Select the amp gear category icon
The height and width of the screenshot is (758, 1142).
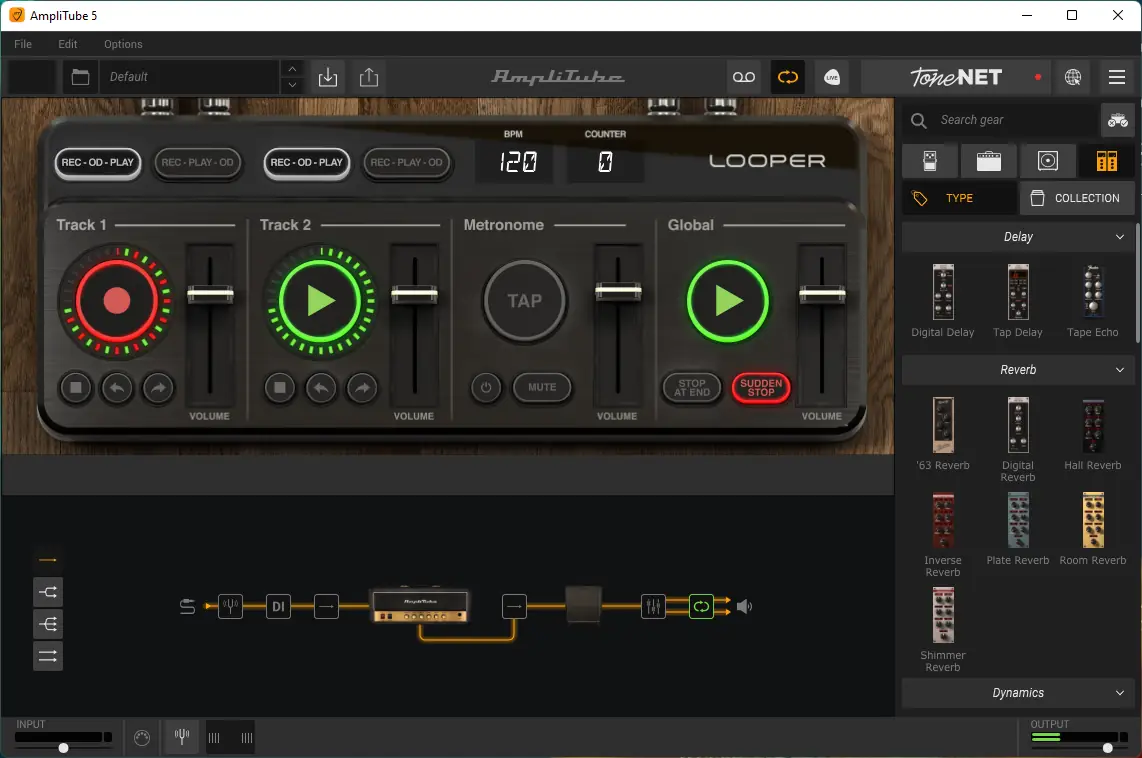click(x=988, y=161)
